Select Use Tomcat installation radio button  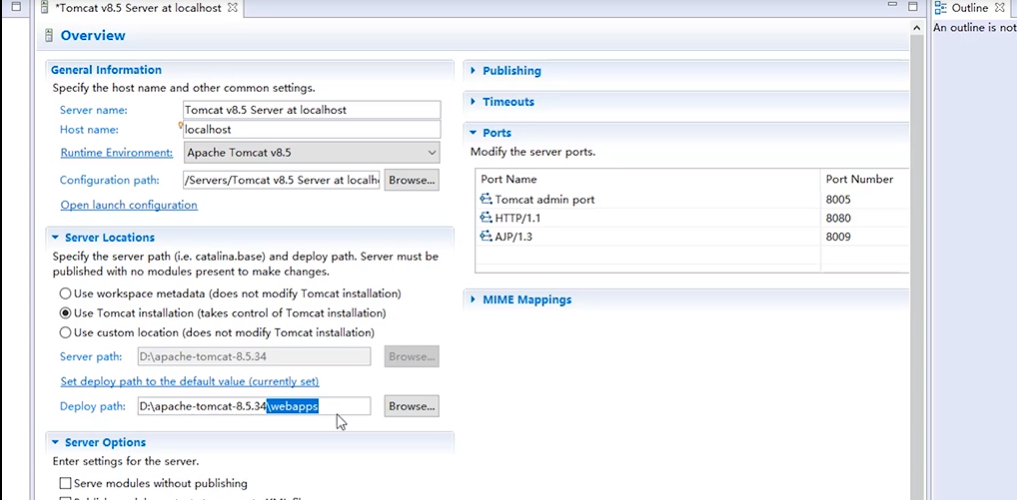pos(65,313)
